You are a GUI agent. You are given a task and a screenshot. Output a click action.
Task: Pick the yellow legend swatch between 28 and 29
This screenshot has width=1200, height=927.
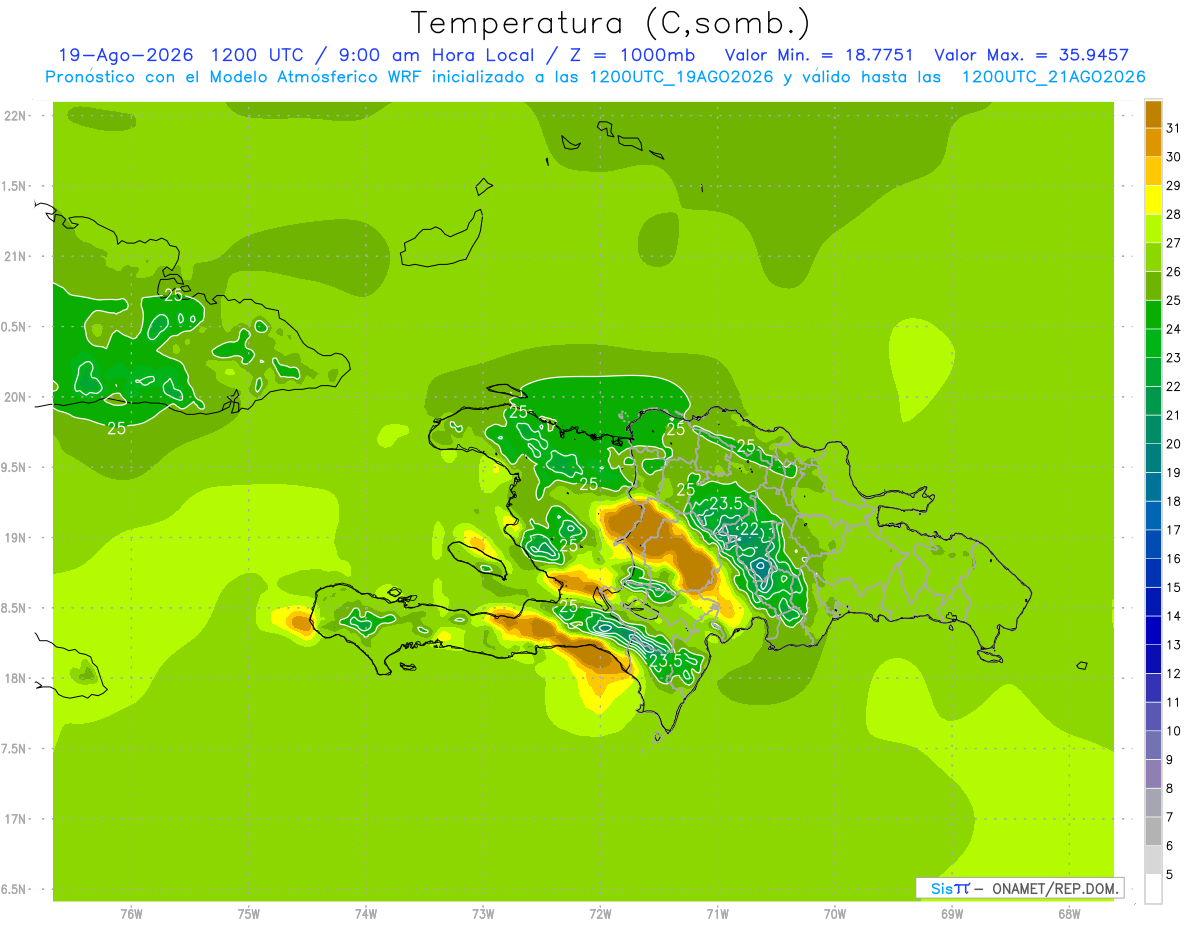1153,200
